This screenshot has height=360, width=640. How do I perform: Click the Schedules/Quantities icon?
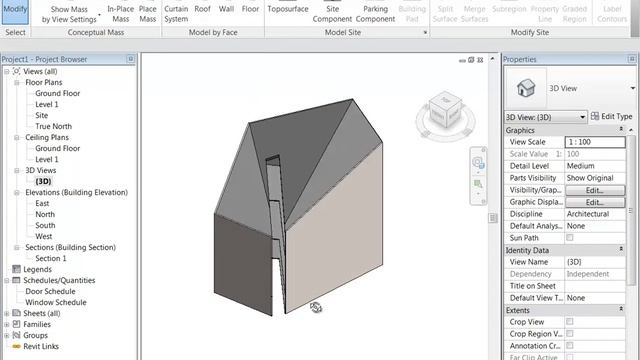coord(16,280)
